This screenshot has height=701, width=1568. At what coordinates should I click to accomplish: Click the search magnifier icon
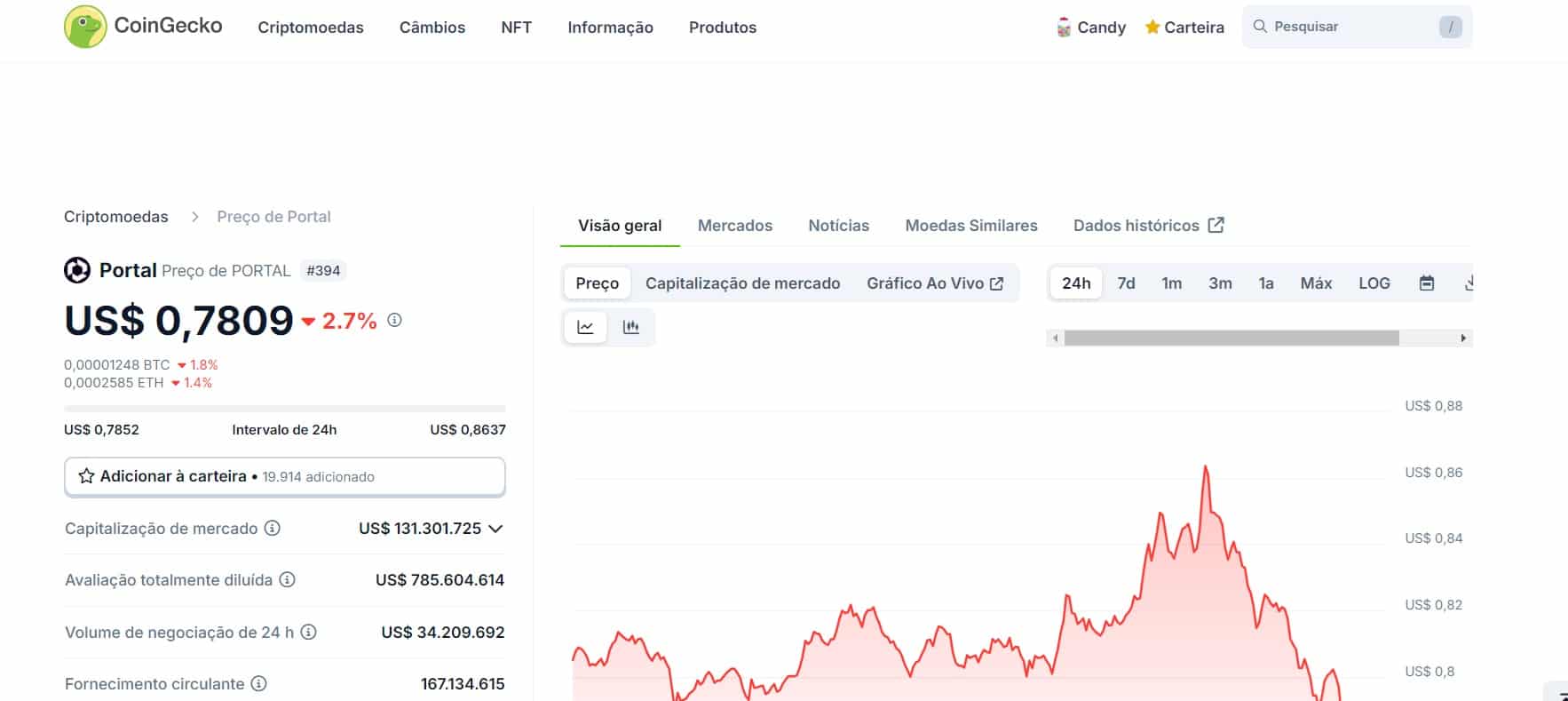(x=1259, y=27)
